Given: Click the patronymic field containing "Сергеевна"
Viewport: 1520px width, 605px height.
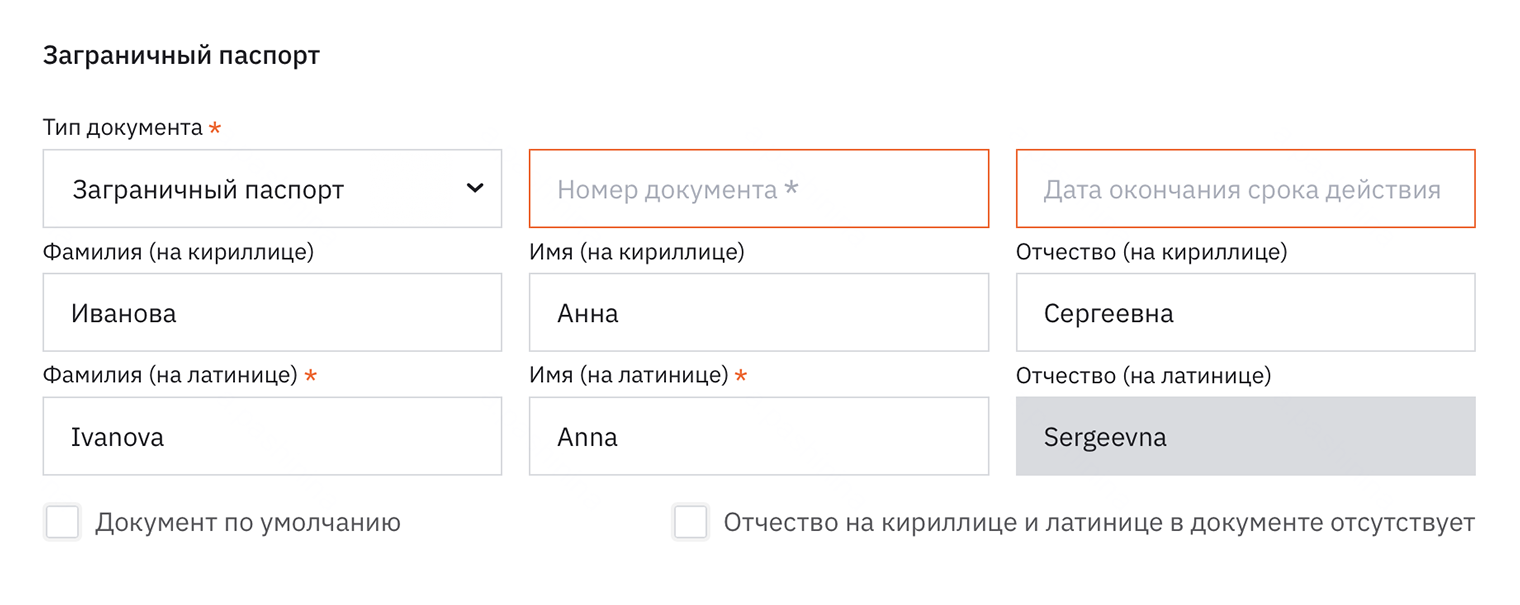Looking at the screenshot, I should pyautogui.click(x=1244, y=312).
